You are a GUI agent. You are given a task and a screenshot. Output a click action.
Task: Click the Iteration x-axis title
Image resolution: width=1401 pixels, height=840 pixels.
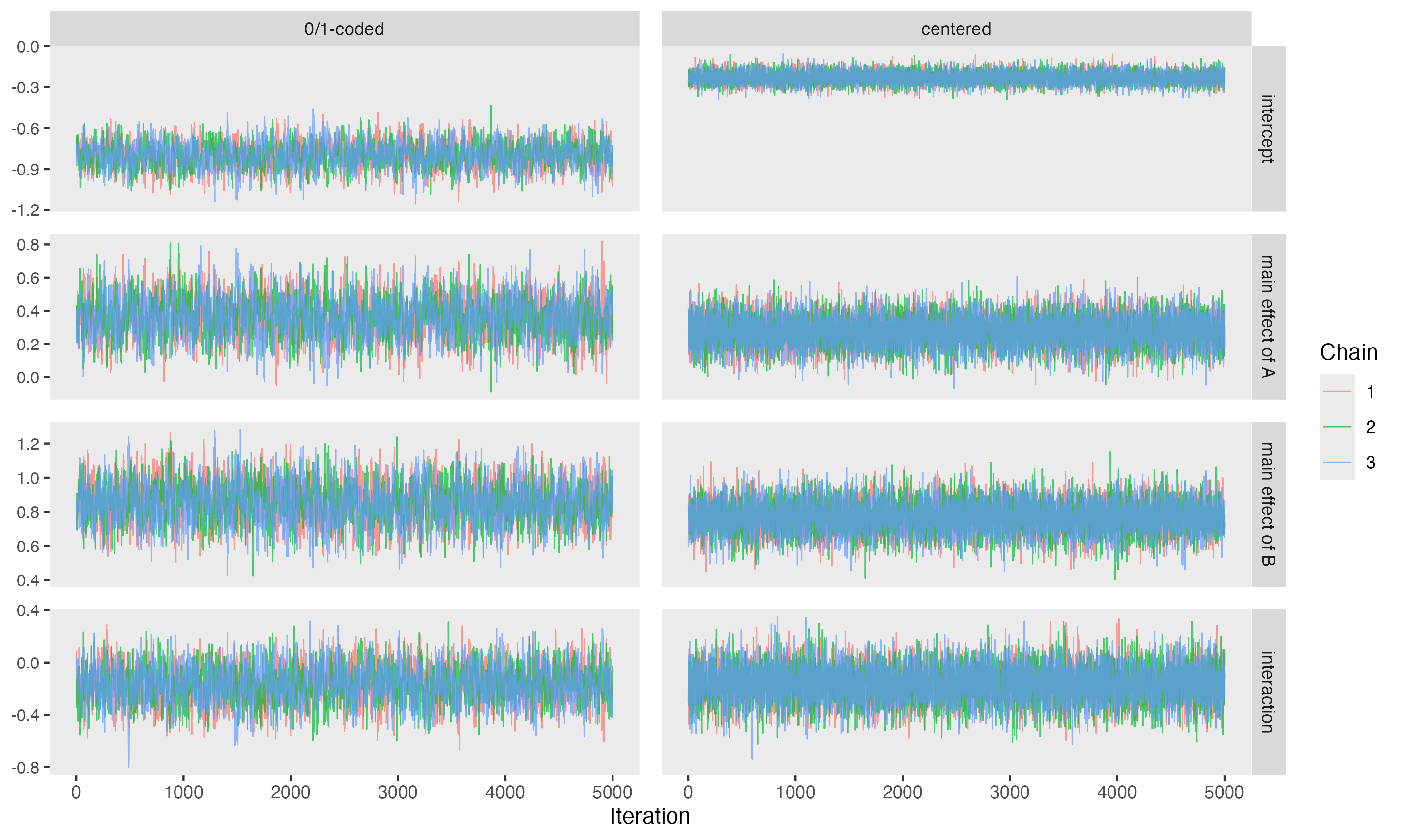(x=650, y=816)
